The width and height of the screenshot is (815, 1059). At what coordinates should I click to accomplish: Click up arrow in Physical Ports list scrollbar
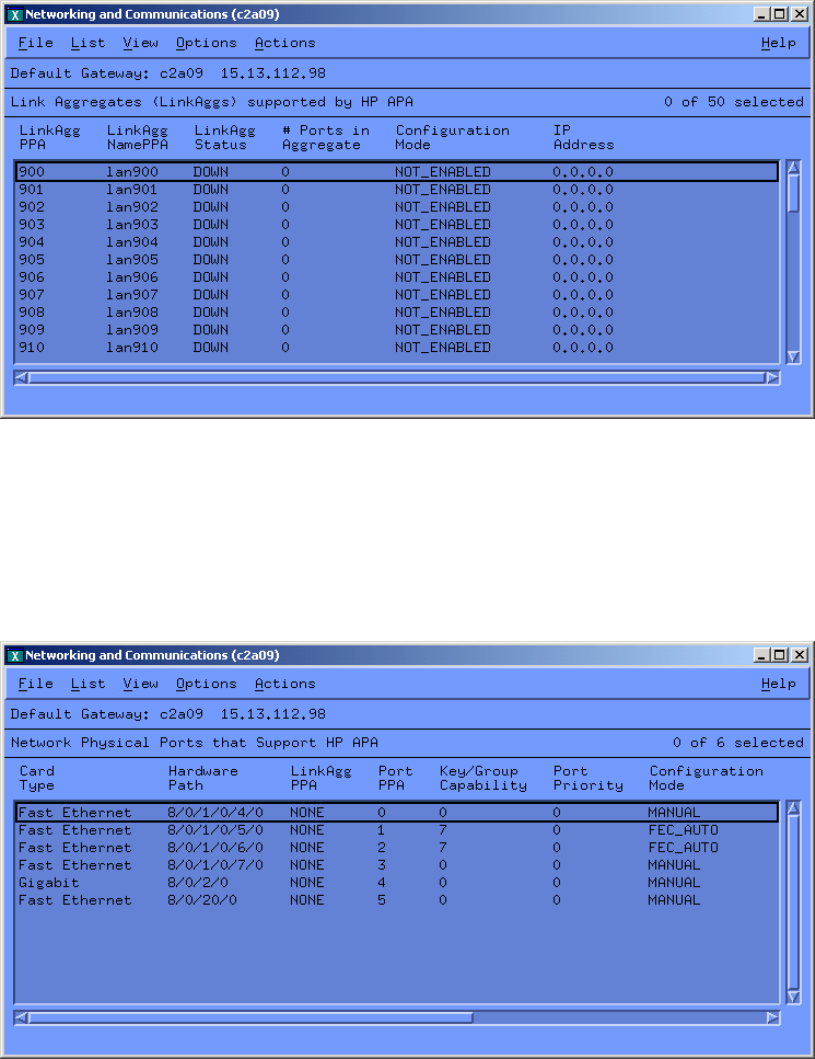(793, 808)
